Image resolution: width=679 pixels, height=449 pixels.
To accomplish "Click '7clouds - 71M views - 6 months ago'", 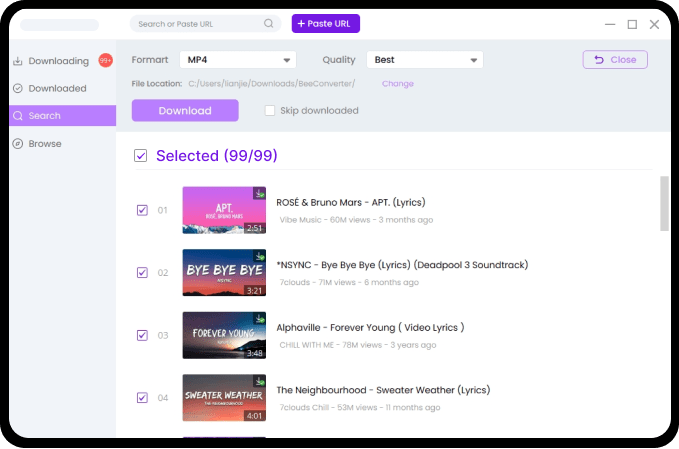I will coord(349,282).
